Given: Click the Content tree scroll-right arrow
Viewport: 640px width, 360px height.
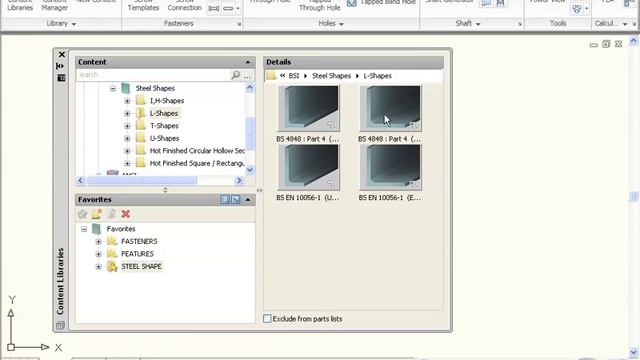Looking at the screenshot, I should [x=239, y=180].
